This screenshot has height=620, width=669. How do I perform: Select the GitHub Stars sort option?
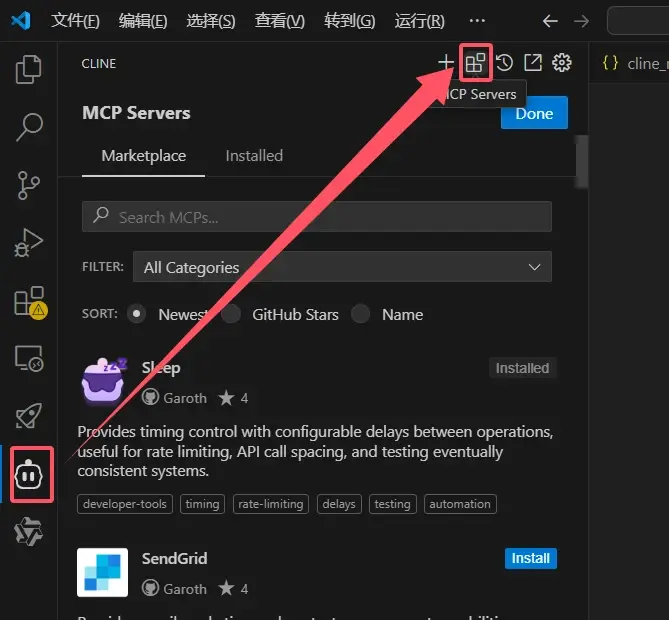tap(231, 314)
